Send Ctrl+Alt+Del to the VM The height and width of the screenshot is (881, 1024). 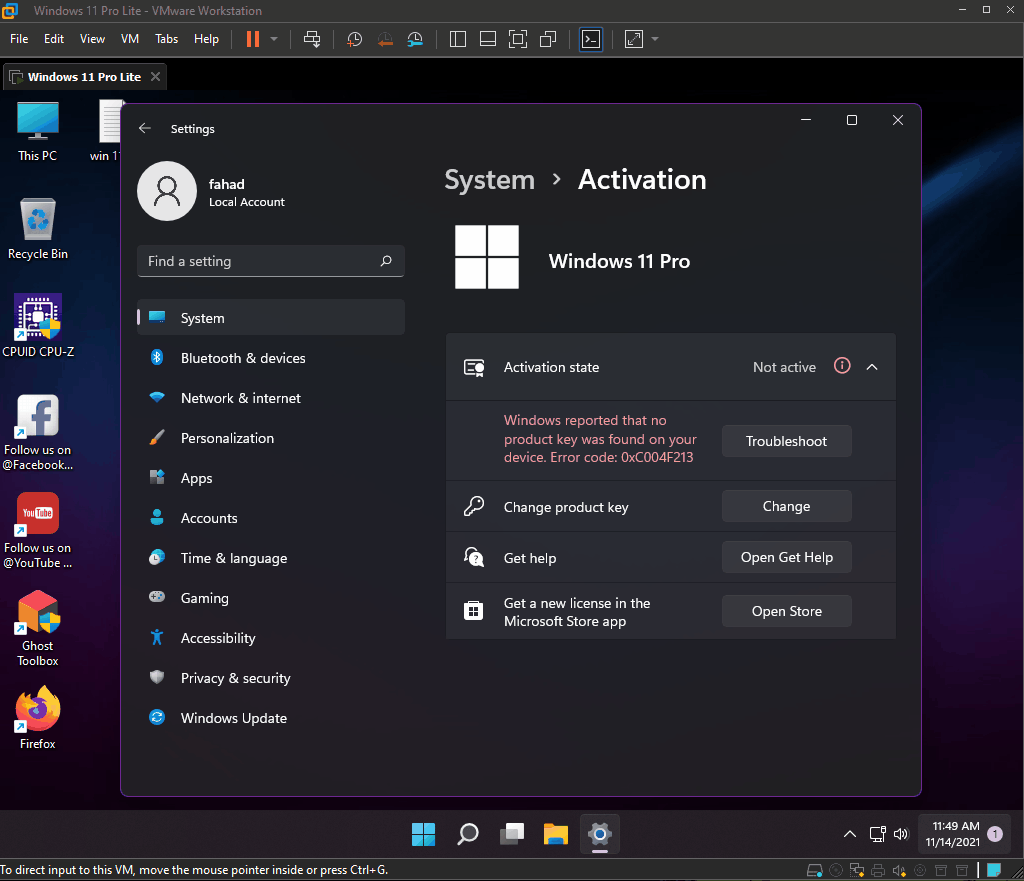312,39
